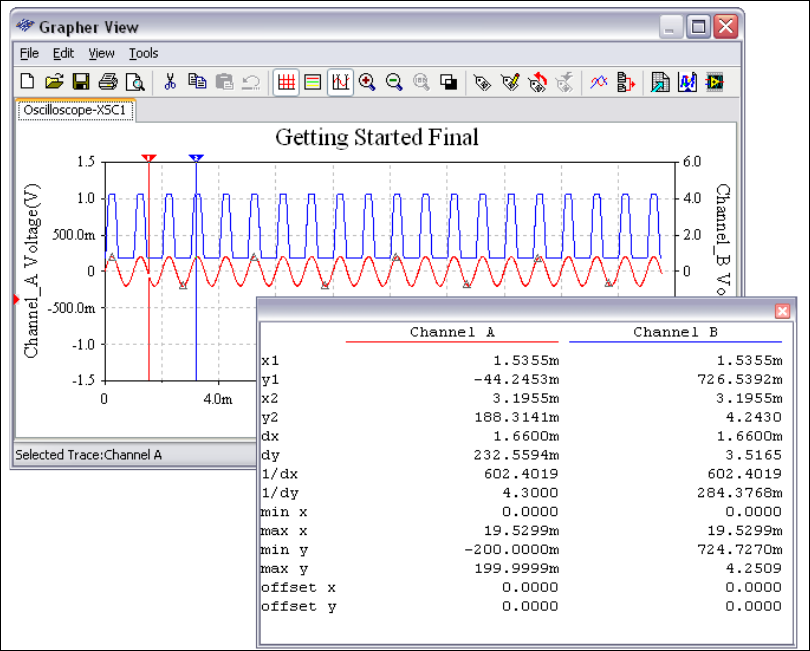Toggle the grid display button

[x=286, y=82]
